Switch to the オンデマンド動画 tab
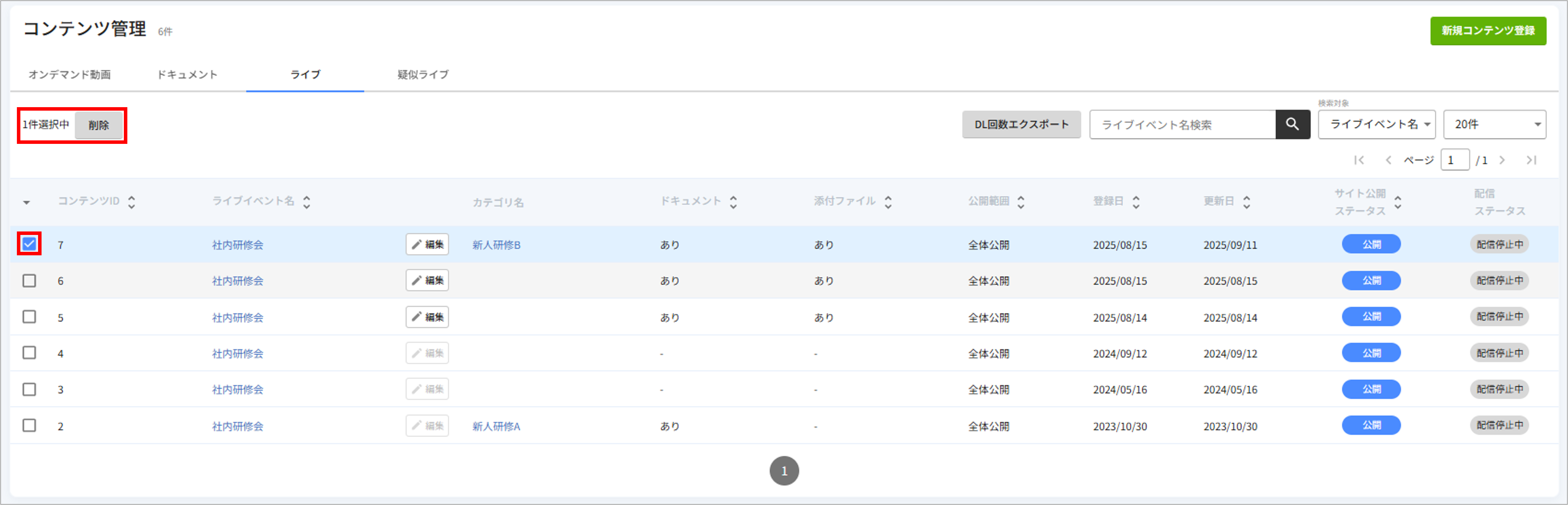1568x505 pixels. pos(69,75)
